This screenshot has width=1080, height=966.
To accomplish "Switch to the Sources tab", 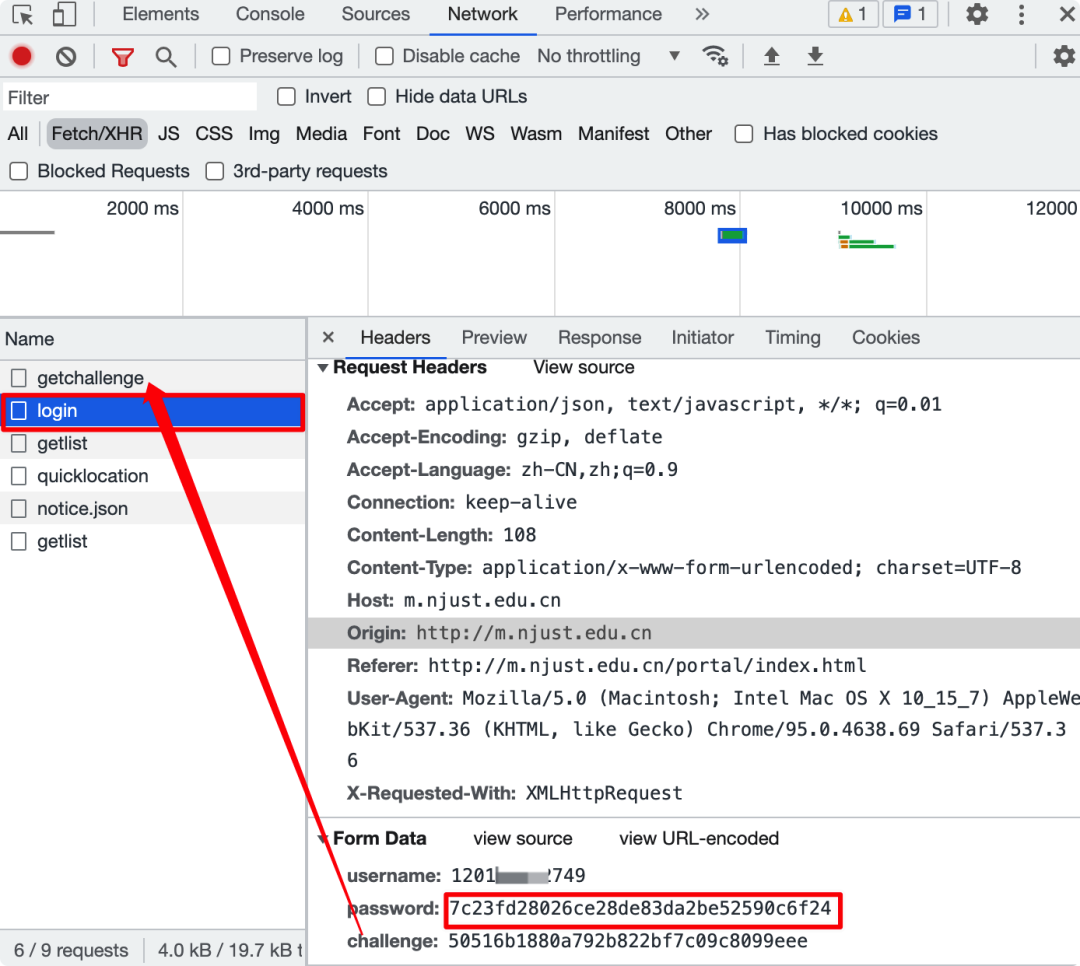I will click(375, 14).
